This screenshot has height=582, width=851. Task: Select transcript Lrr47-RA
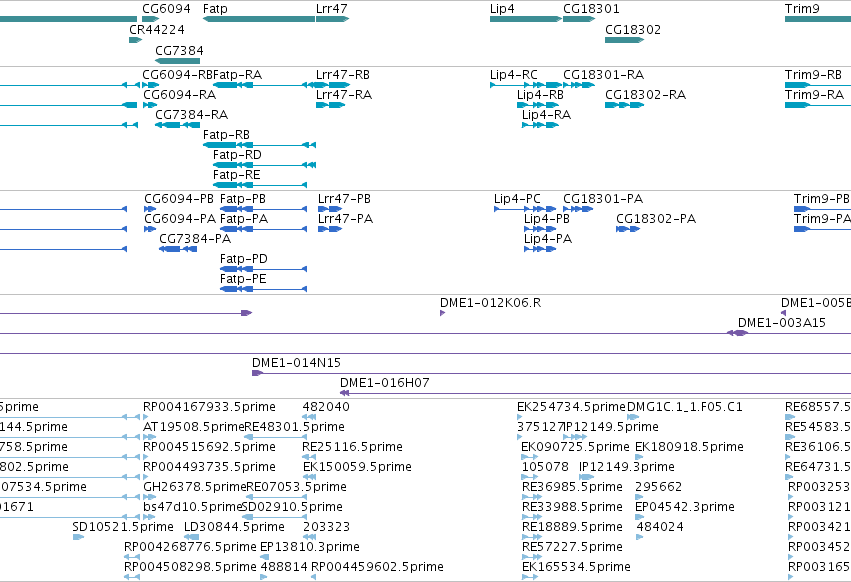click(330, 105)
